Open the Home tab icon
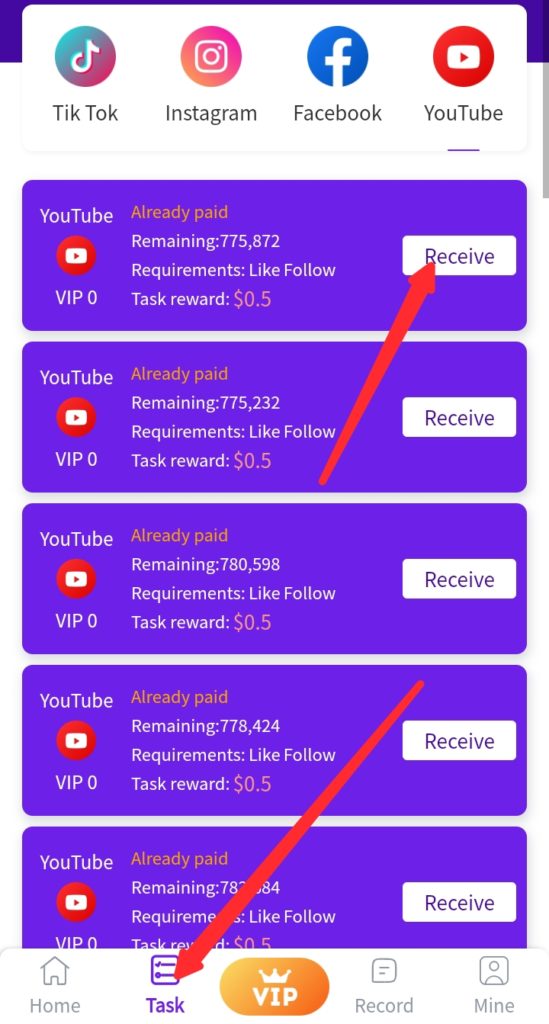Image resolution: width=549 pixels, height=1024 pixels. 55,971
